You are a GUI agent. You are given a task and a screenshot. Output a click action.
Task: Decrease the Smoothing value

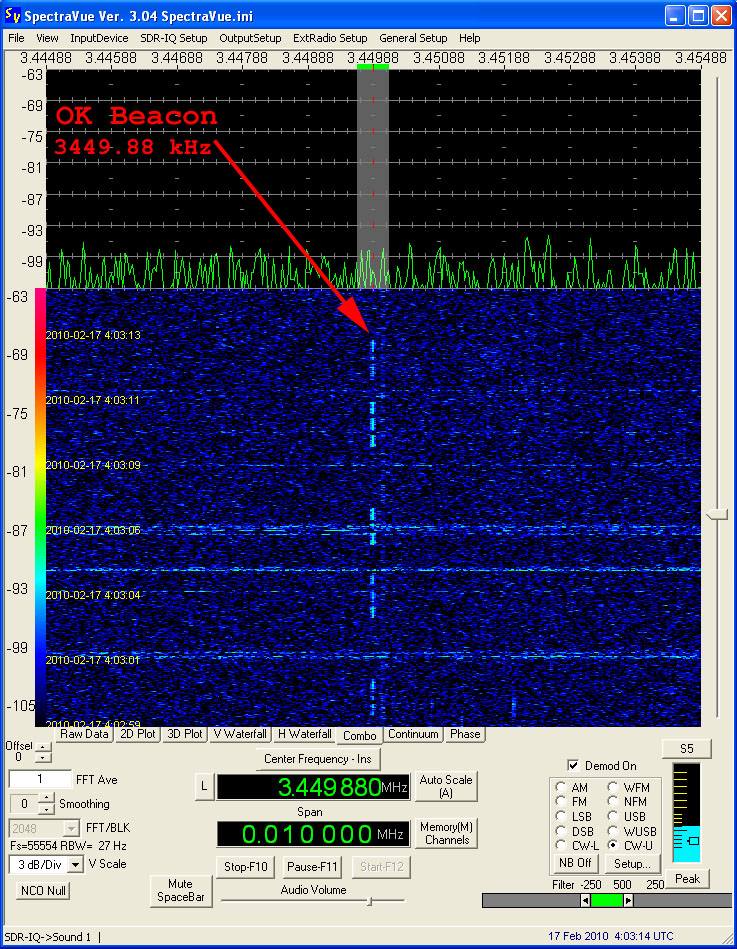tap(46, 809)
